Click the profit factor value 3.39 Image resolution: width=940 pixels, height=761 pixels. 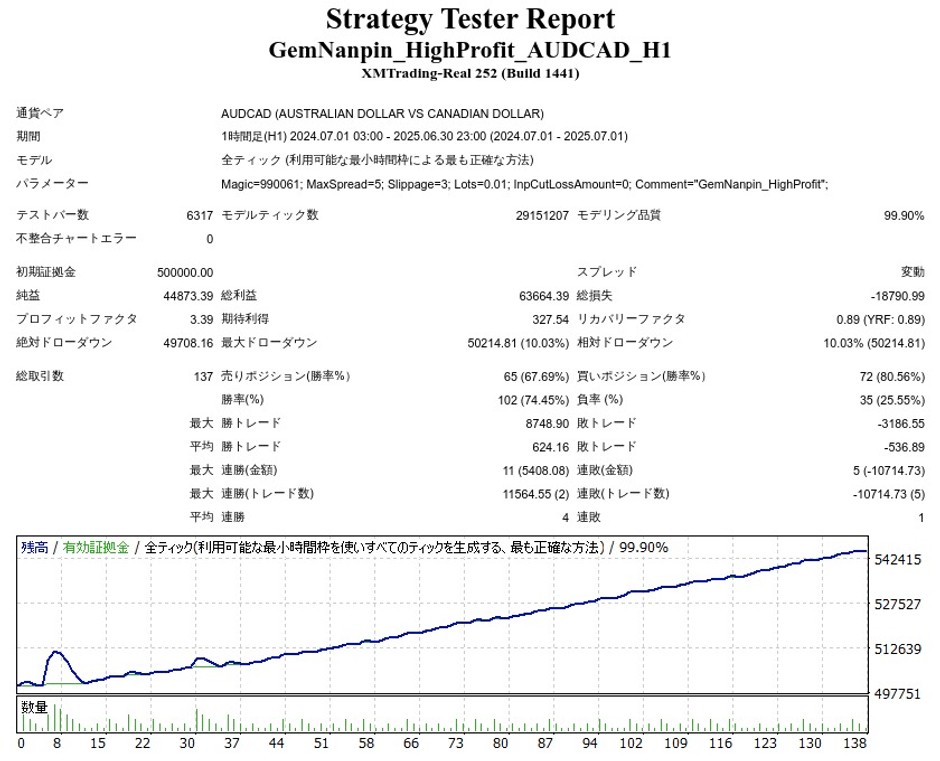coord(201,320)
